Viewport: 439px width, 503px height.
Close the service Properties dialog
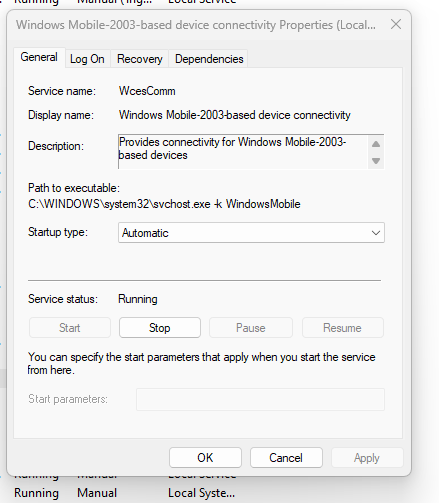pos(396,24)
